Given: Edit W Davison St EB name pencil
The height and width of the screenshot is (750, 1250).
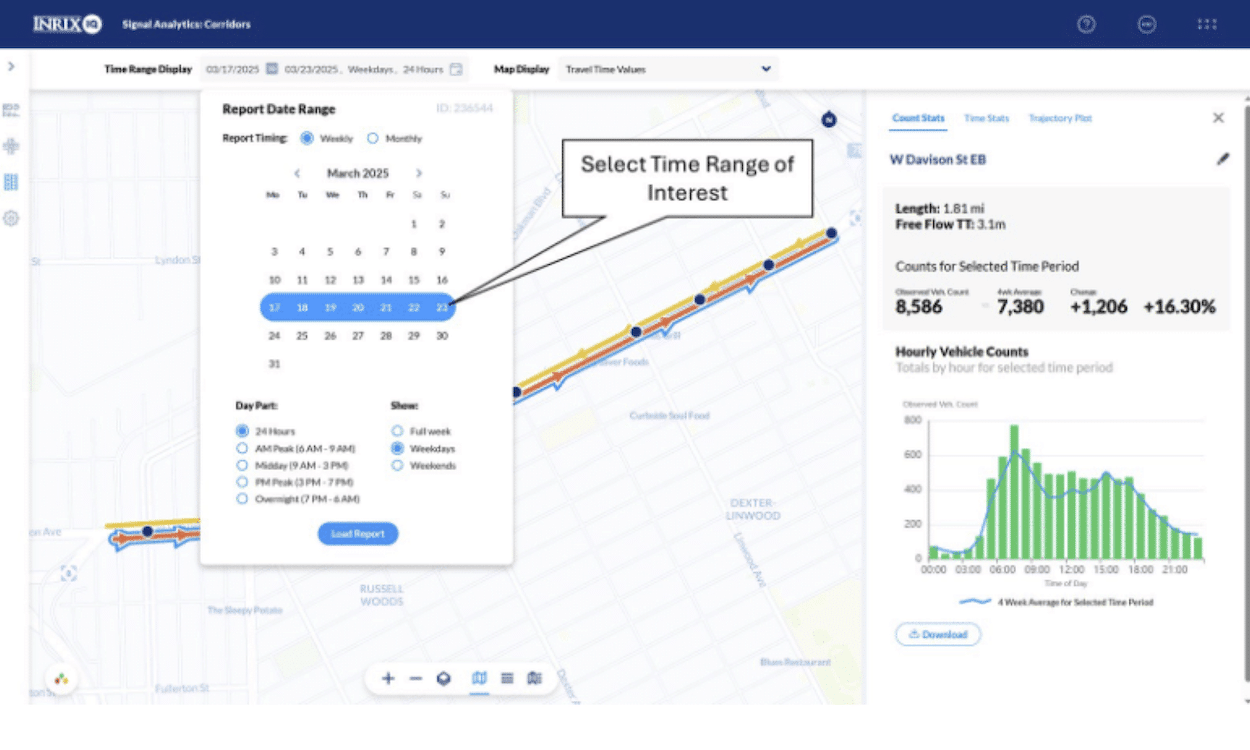Looking at the screenshot, I should (1222, 159).
